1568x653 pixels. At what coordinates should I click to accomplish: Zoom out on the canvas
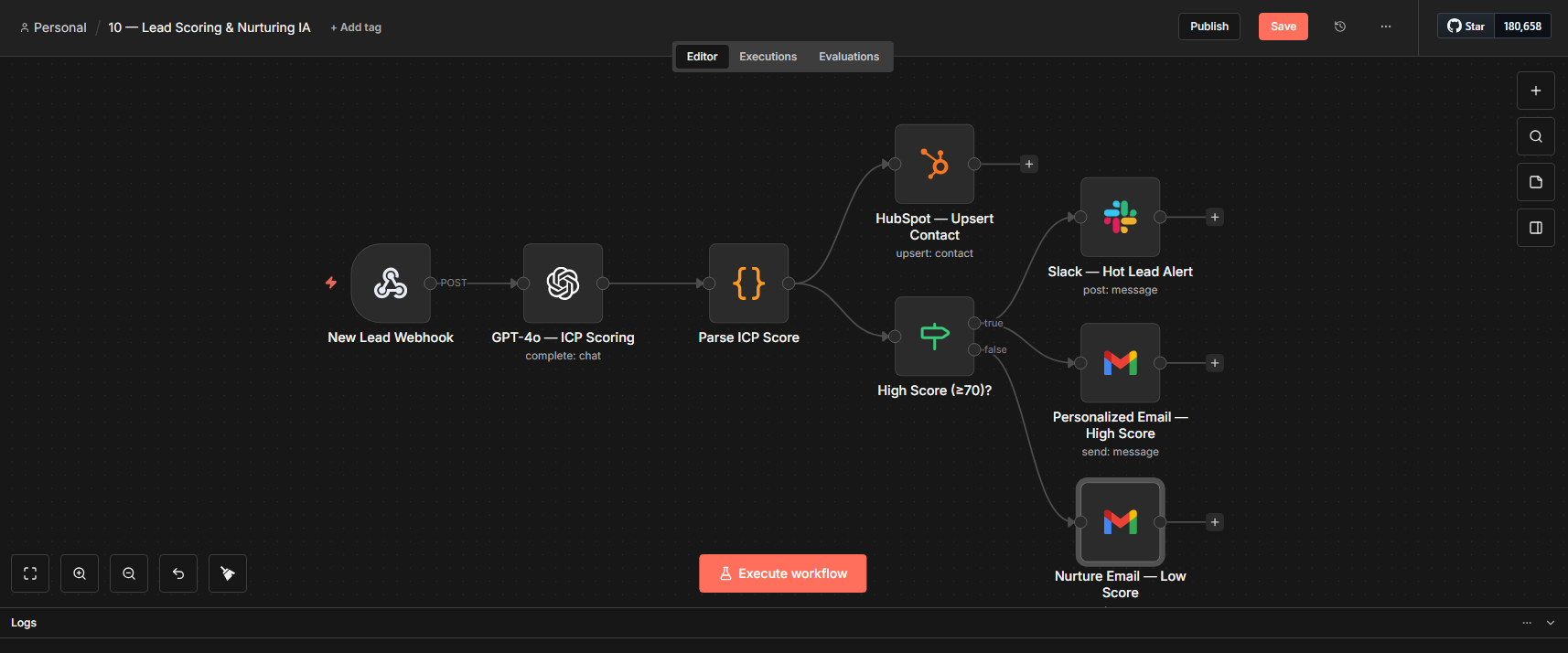[x=129, y=573]
